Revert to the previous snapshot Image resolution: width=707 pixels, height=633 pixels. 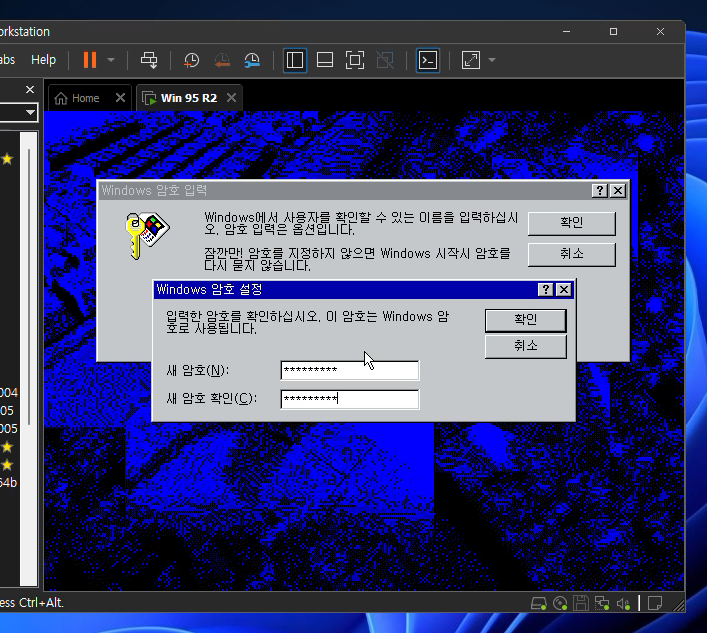222,60
